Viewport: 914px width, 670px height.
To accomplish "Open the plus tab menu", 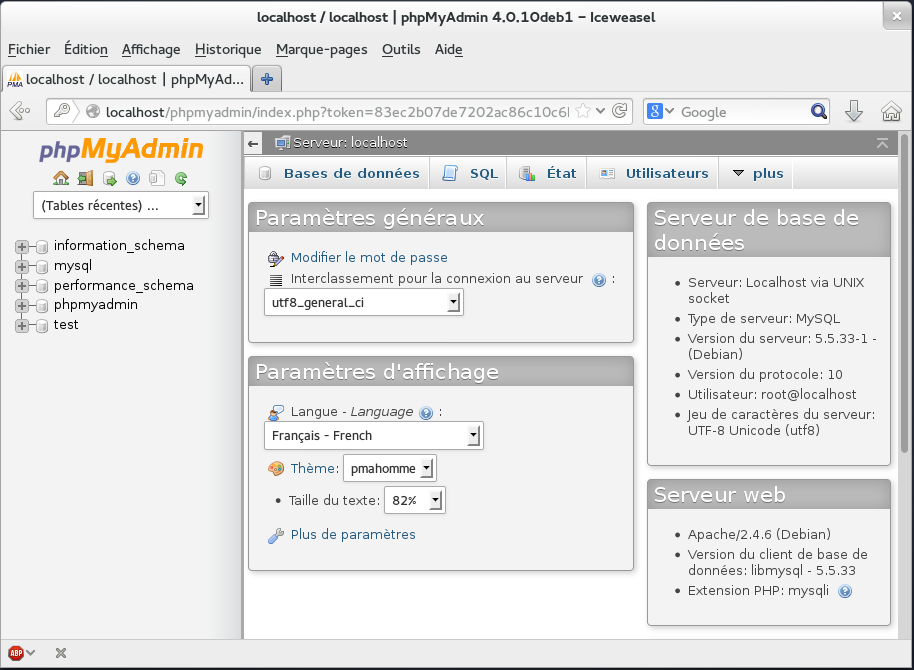I will [757, 173].
